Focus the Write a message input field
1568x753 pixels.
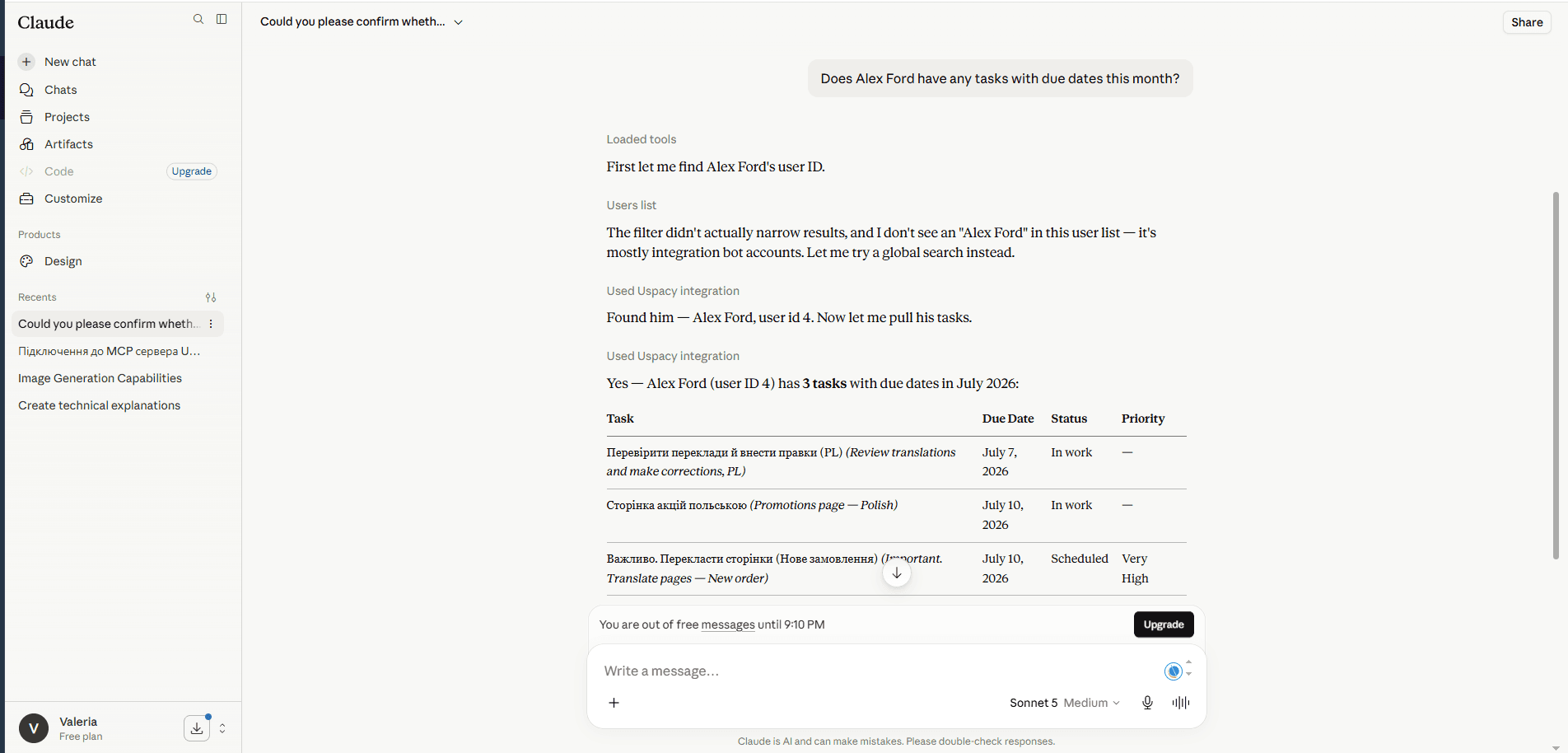coord(877,671)
